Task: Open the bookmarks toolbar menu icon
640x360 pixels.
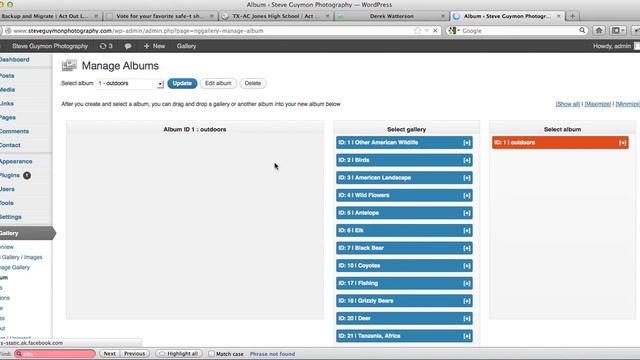Action: pyautogui.click(x=618, y=30)
